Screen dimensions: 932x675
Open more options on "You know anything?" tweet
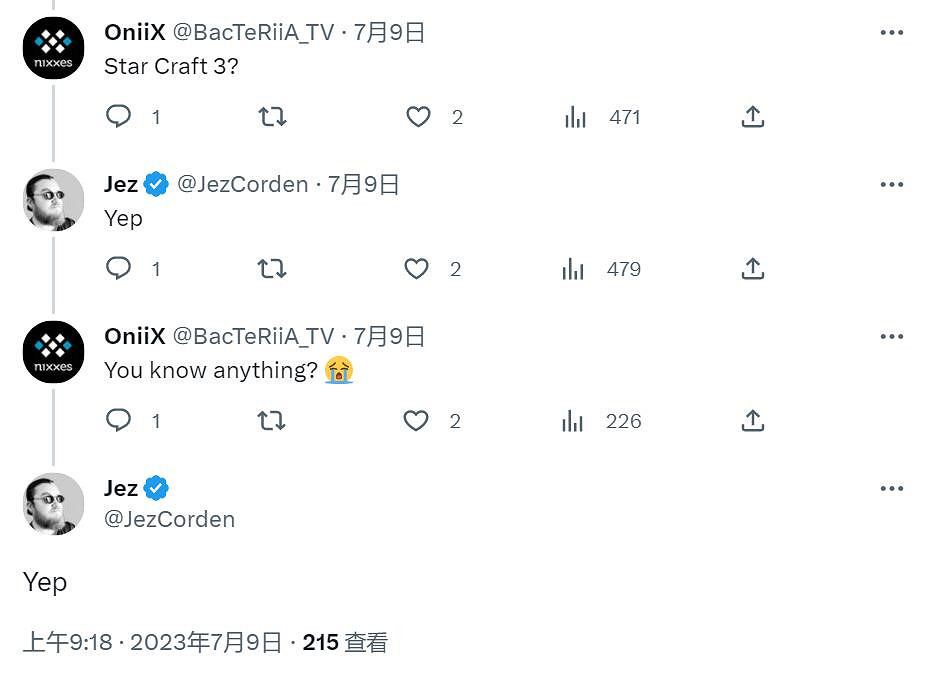(891, 335)
